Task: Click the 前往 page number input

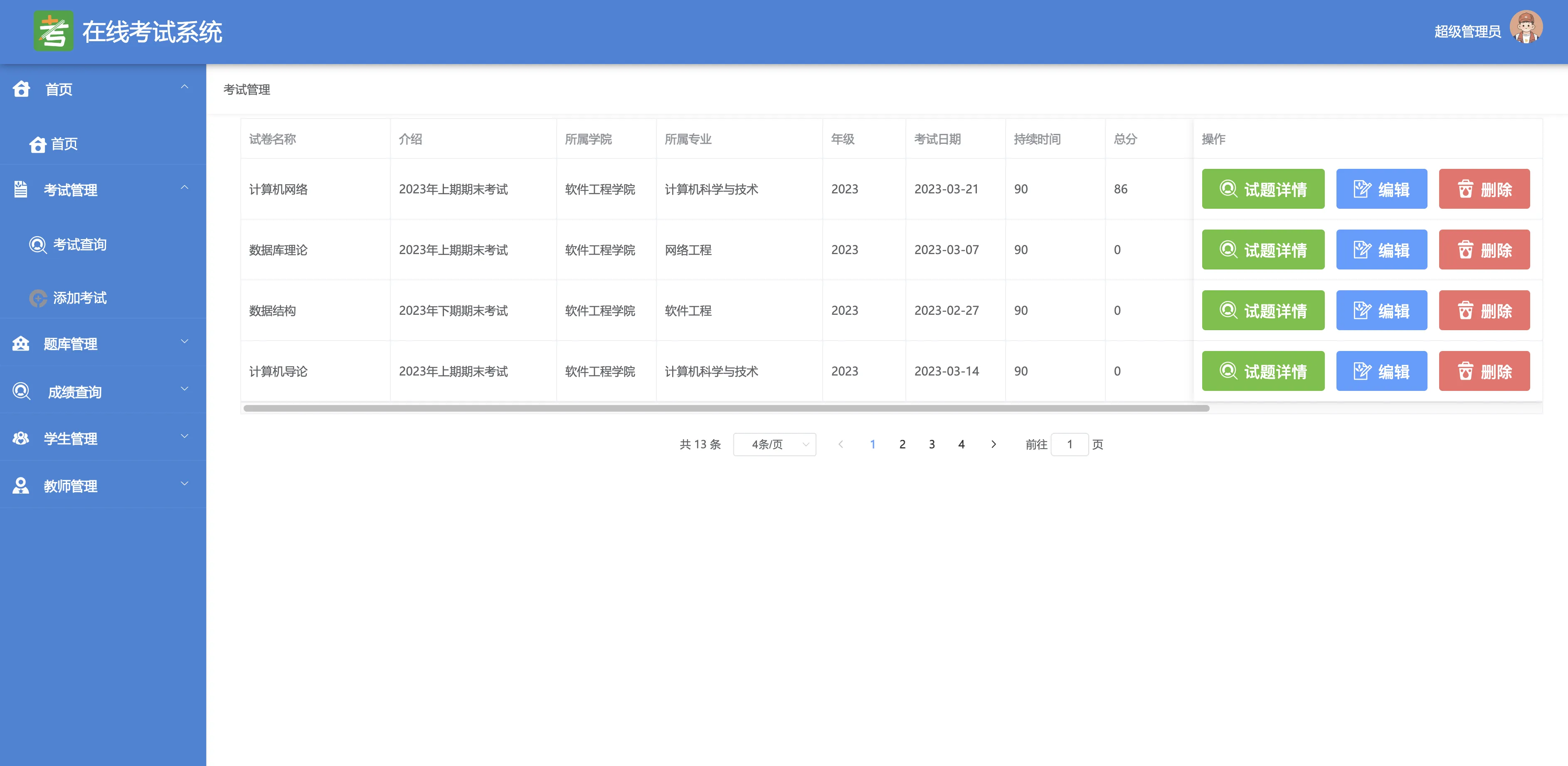Action: click(x=1069, y=445)
